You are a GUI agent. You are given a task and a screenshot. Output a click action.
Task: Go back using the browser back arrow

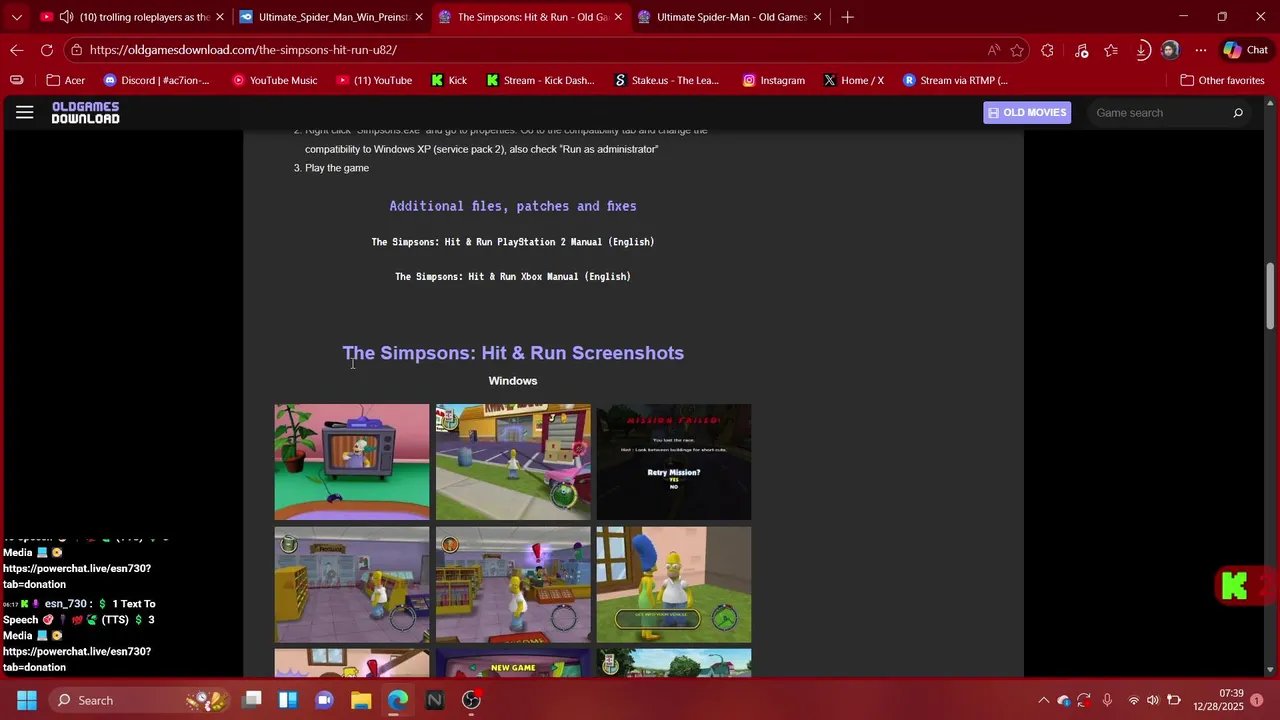pyautogui.click(x=17, y=50)
